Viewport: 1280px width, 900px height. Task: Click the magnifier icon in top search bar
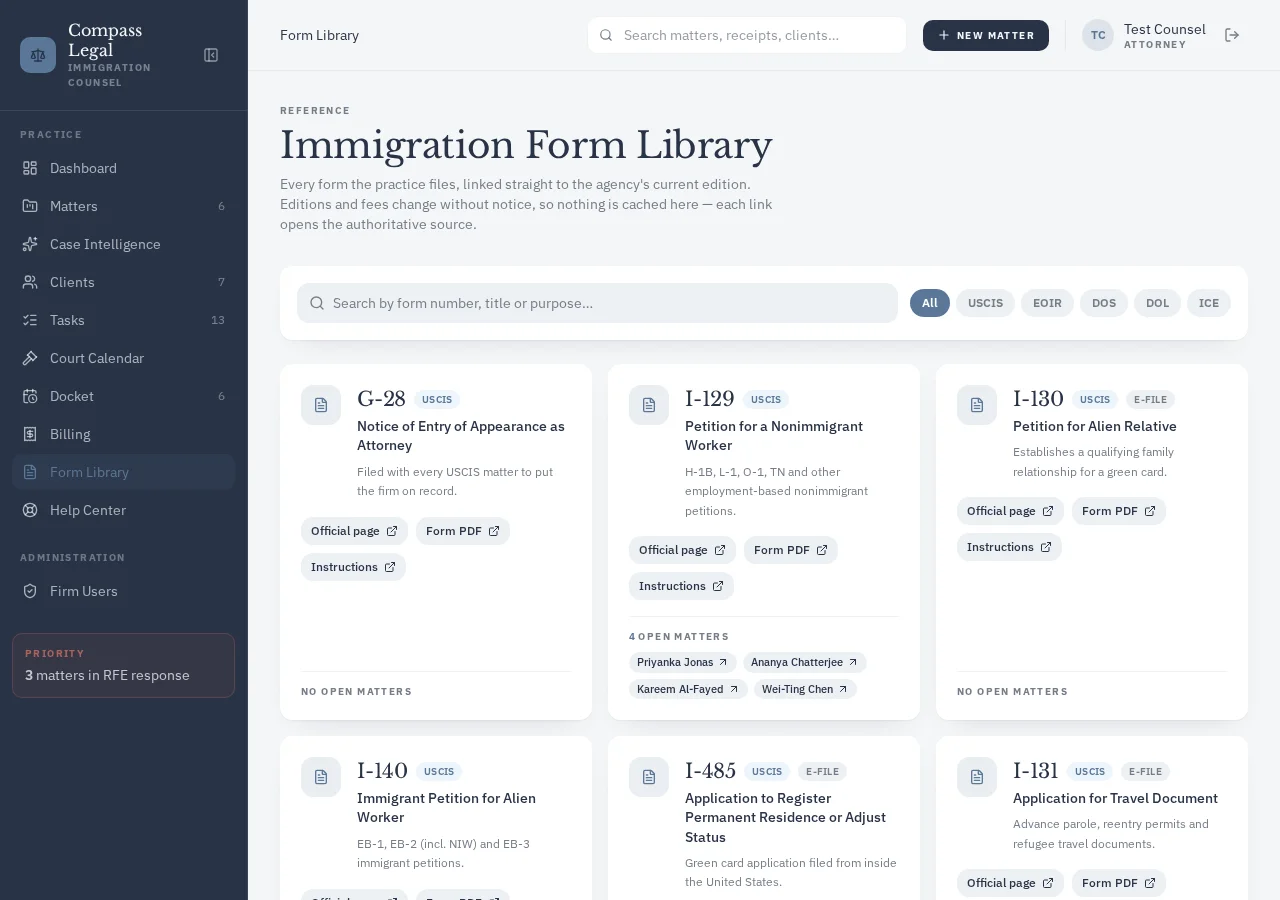(x=606, y=35)
